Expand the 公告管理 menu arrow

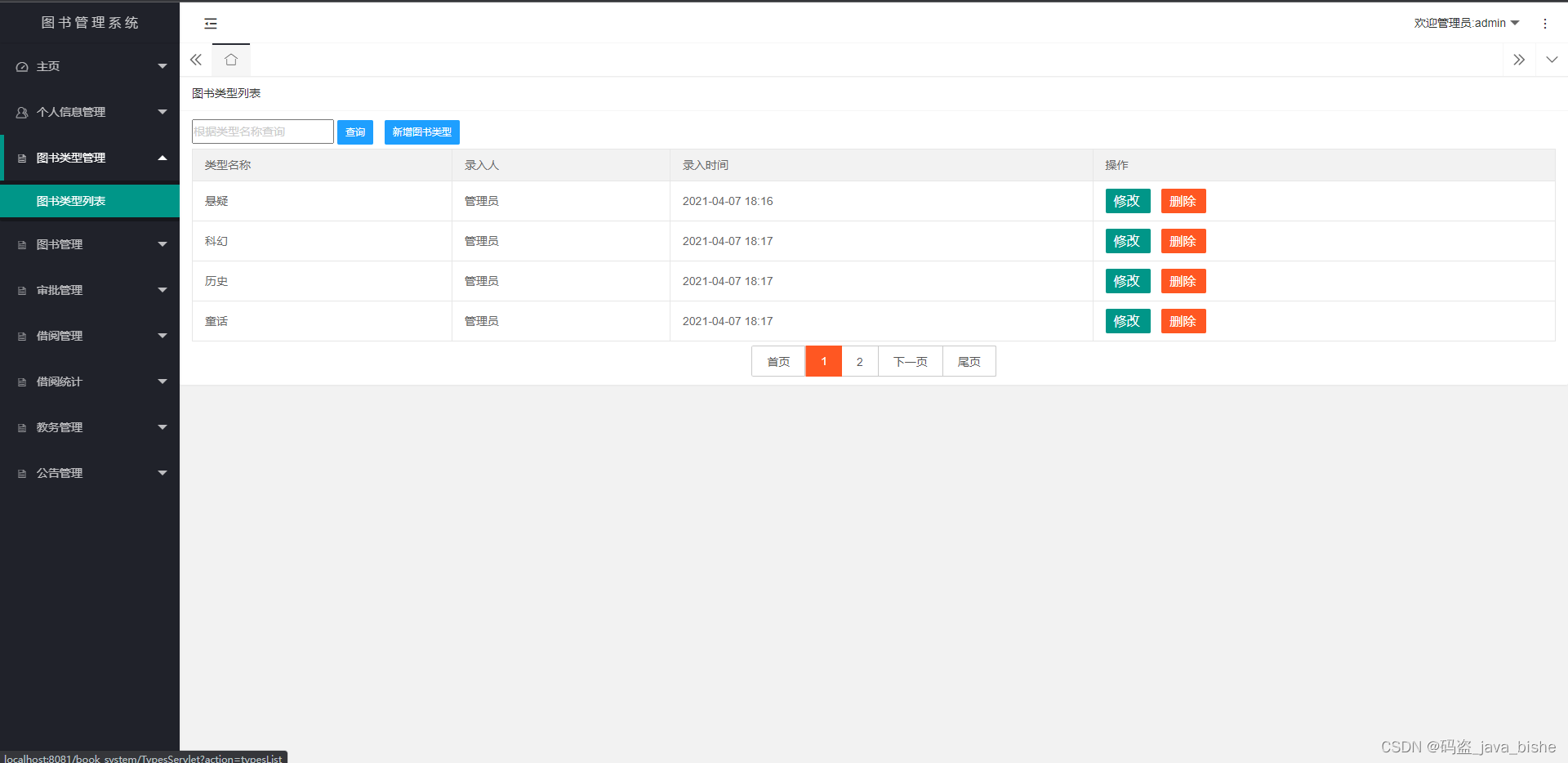(x=163, y=473)
